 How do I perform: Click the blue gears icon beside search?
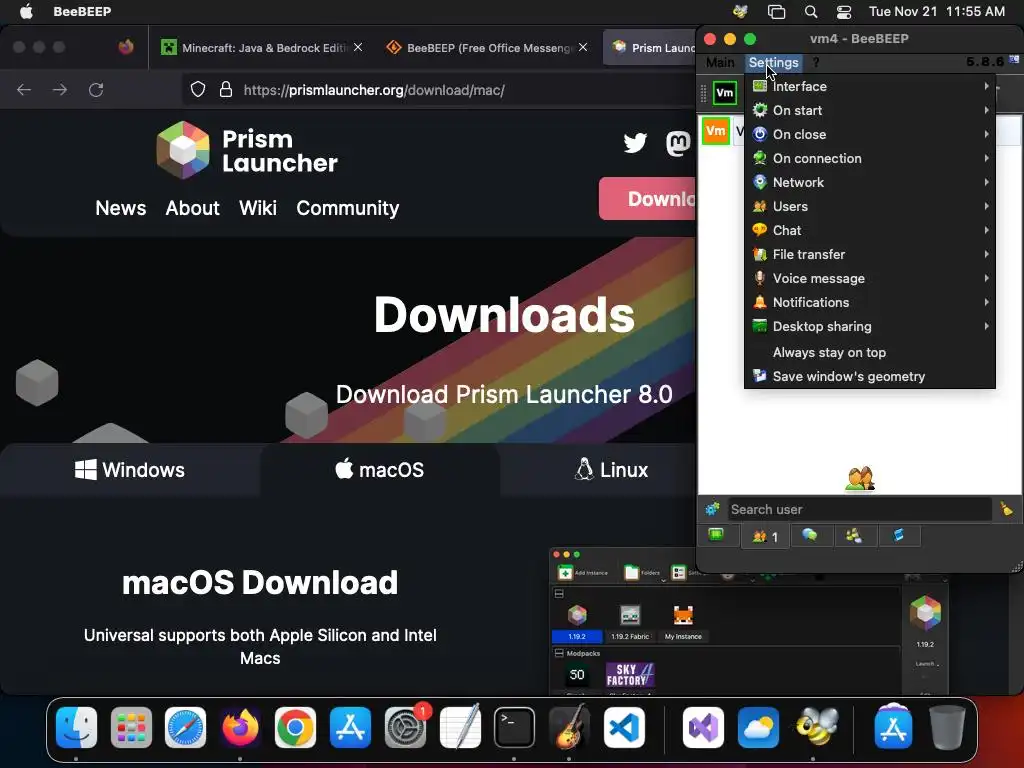[712, 509]
